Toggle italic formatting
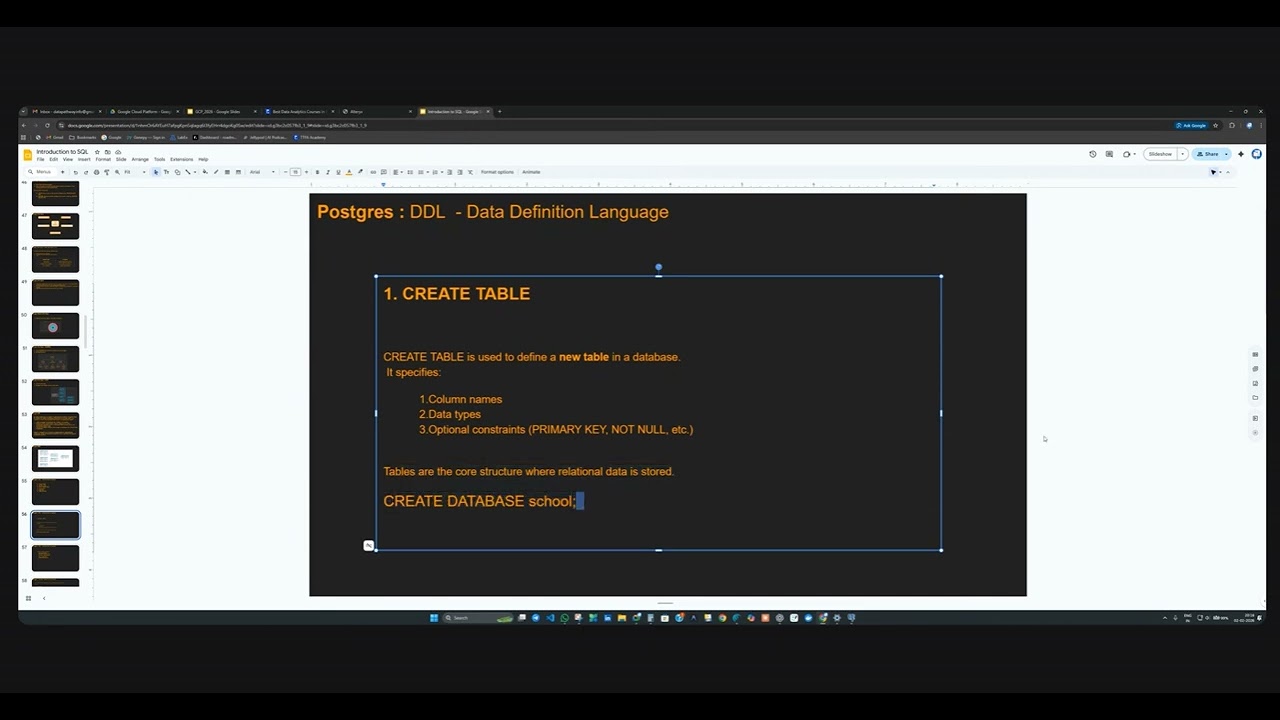The height and width of the screenshot is (720, 1280). coord(328,172)
